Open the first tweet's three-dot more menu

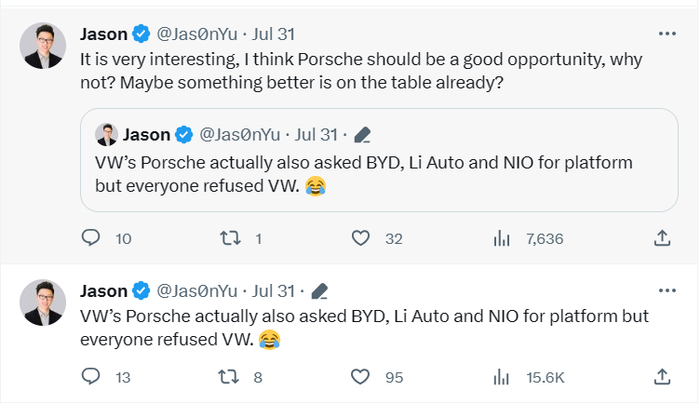[x=667, y=34]
